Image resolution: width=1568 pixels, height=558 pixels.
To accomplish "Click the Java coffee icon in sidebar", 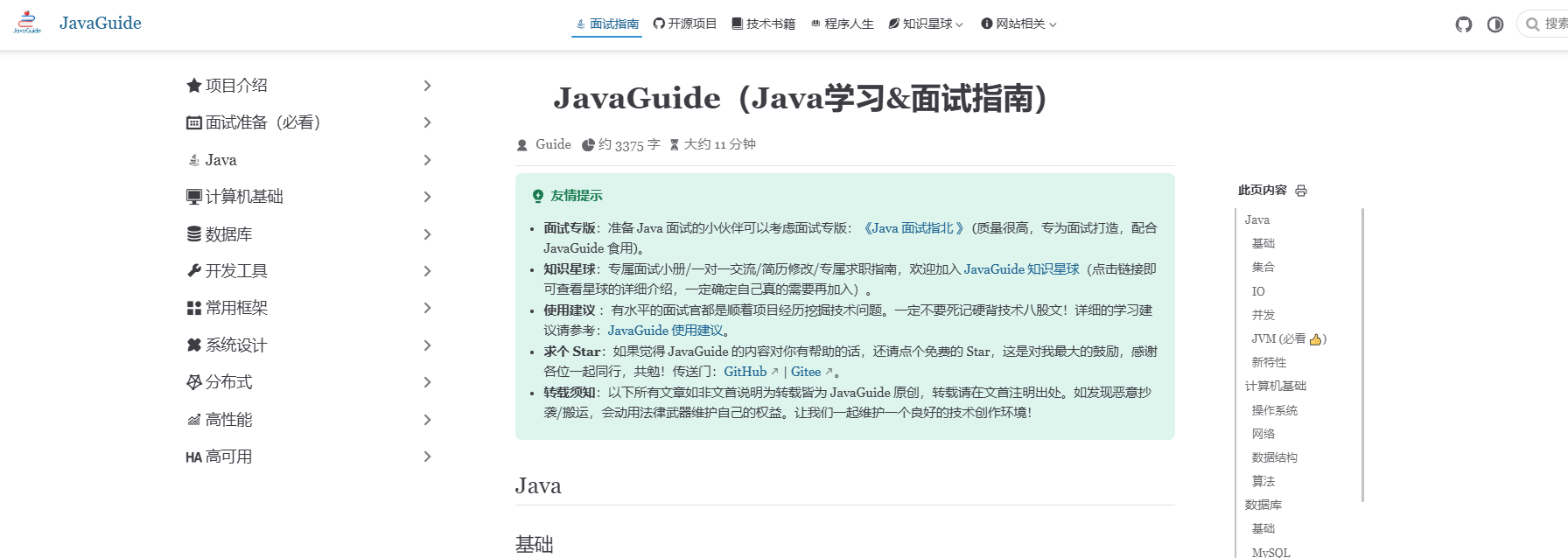I will 194,160.
